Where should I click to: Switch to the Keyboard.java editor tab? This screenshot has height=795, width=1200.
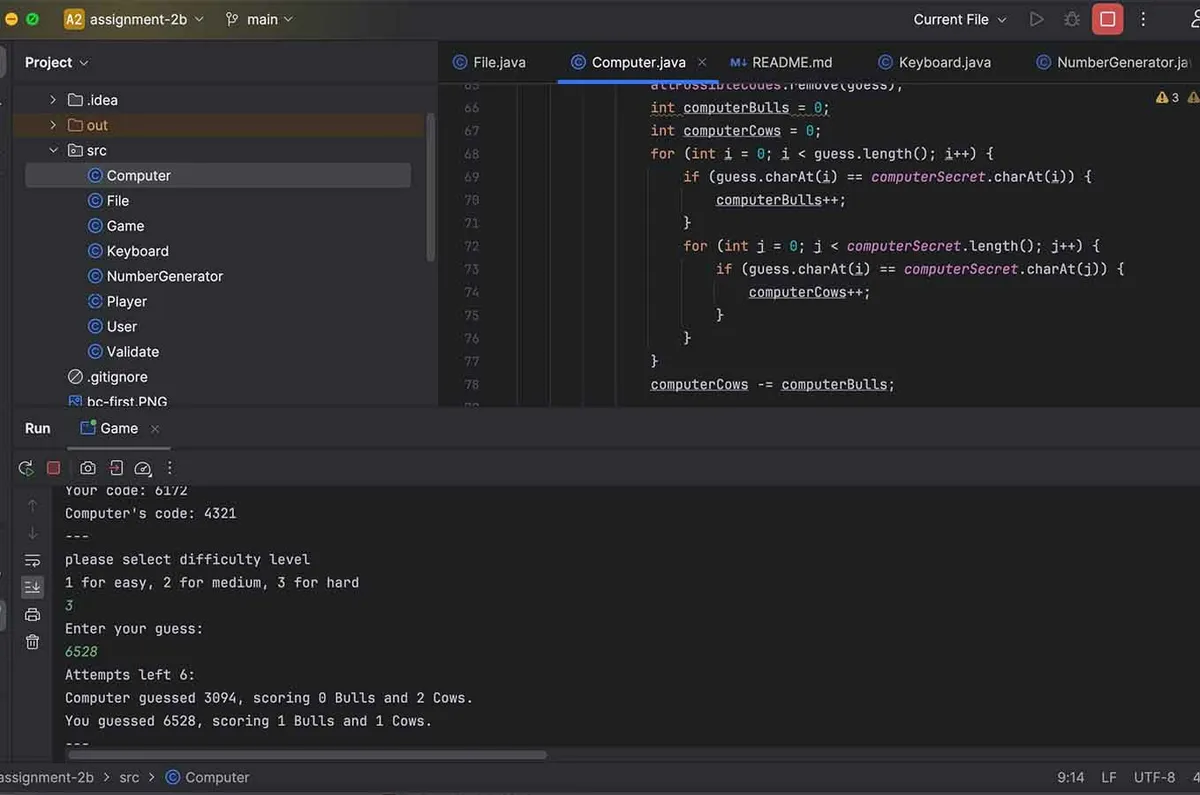point(934,62)
